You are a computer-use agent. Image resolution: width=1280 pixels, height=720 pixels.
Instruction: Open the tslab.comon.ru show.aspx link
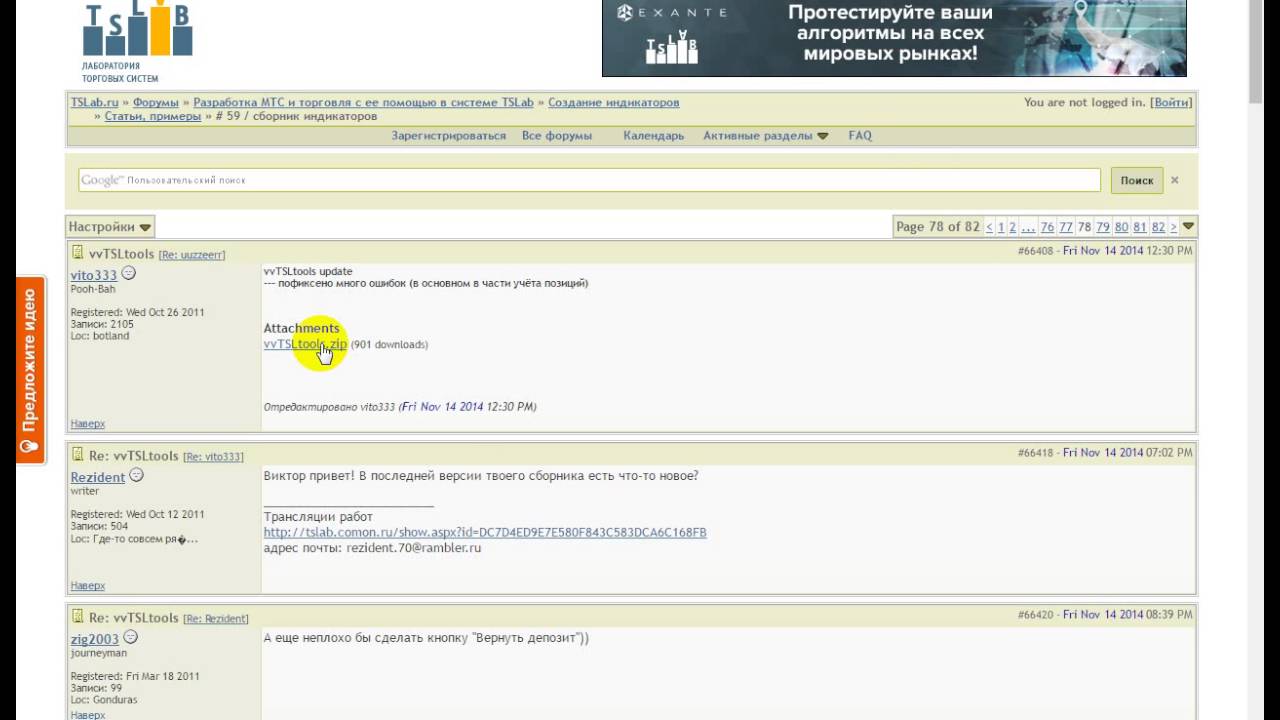[x=485, y=532]
